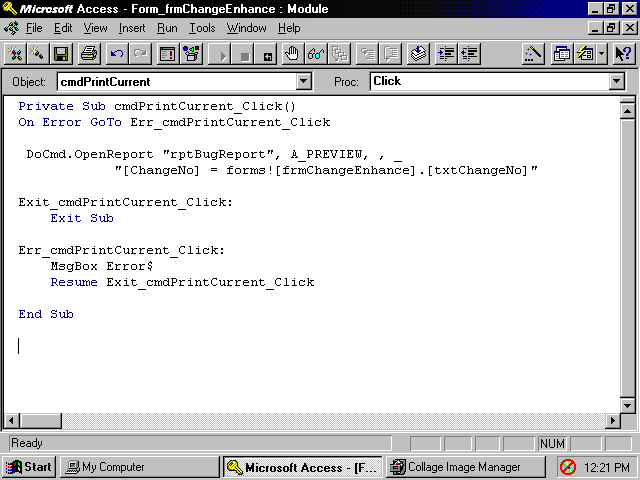
Task: Open the Window menu
Action: [x=247, y=28]
